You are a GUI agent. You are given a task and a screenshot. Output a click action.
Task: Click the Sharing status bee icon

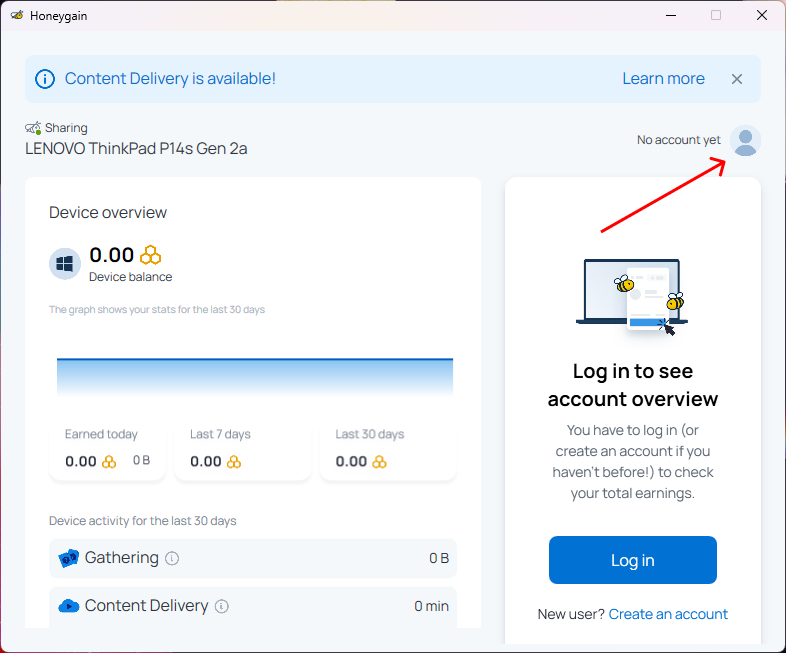(33, 128)
